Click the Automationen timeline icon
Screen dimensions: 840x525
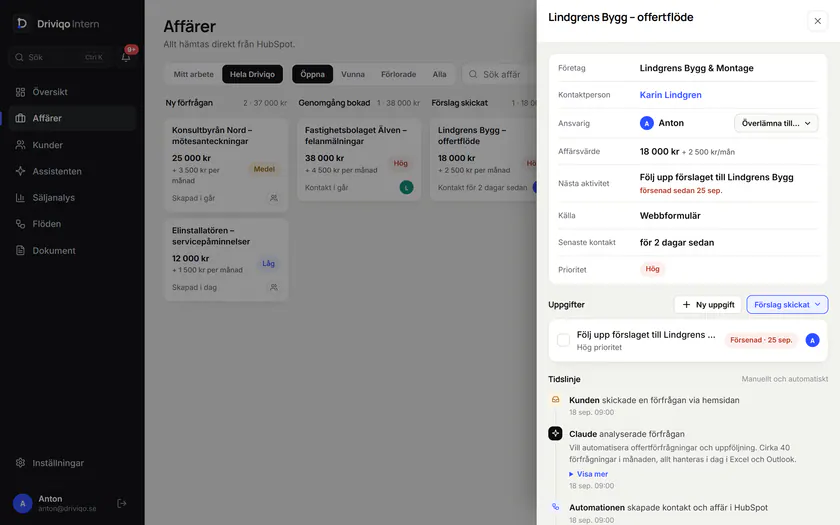[556, 507]
